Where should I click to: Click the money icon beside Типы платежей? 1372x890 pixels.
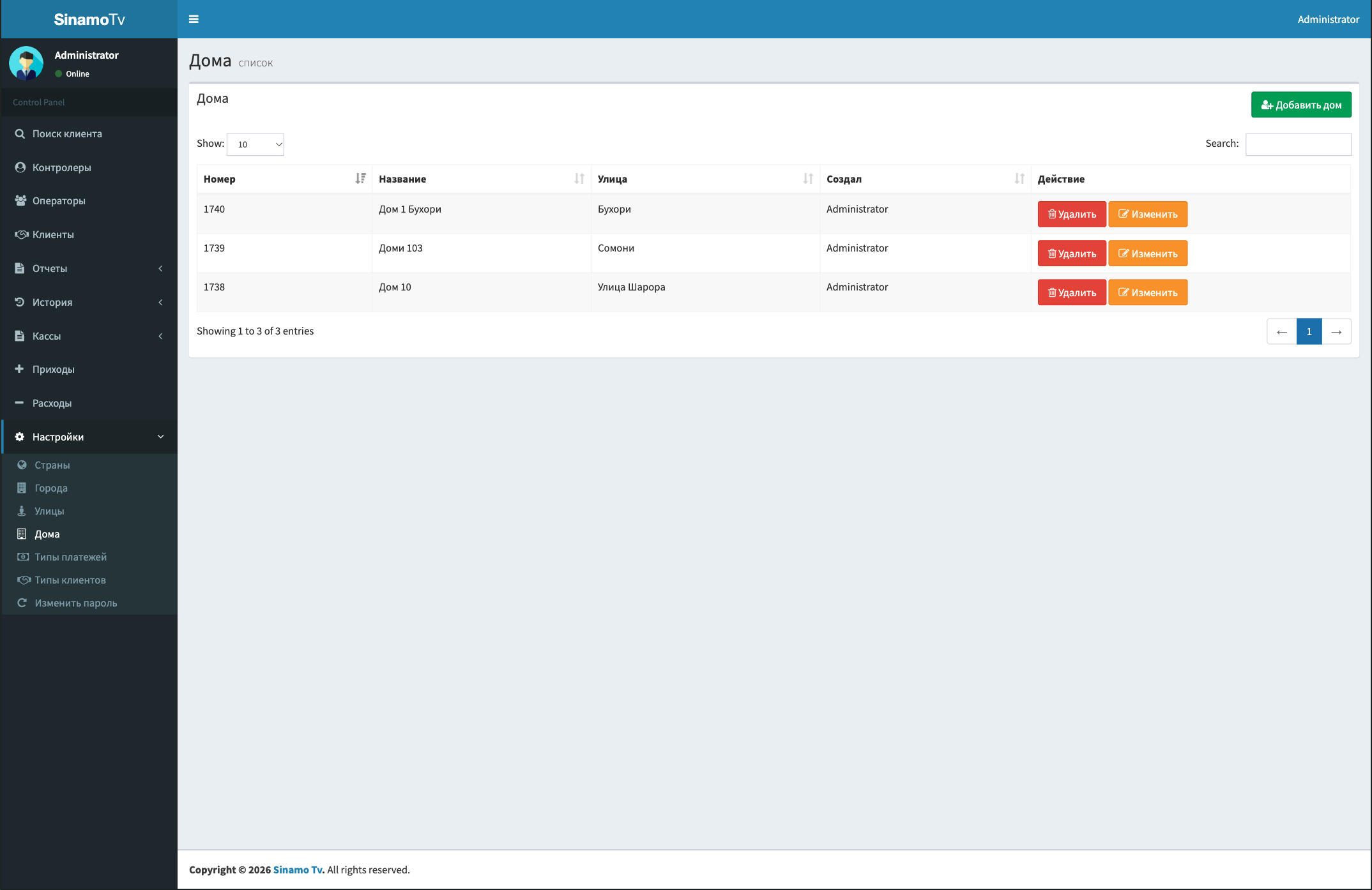(23, 557)
